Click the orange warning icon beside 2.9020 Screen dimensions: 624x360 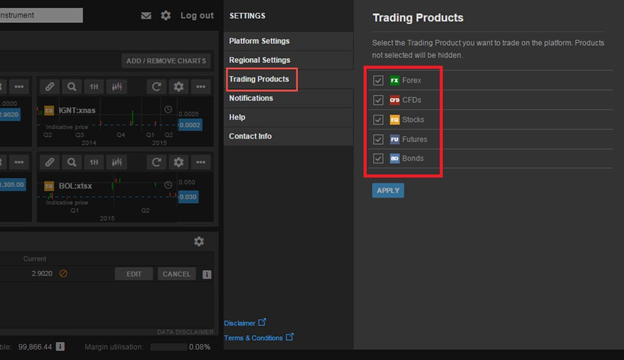point(63,273)
